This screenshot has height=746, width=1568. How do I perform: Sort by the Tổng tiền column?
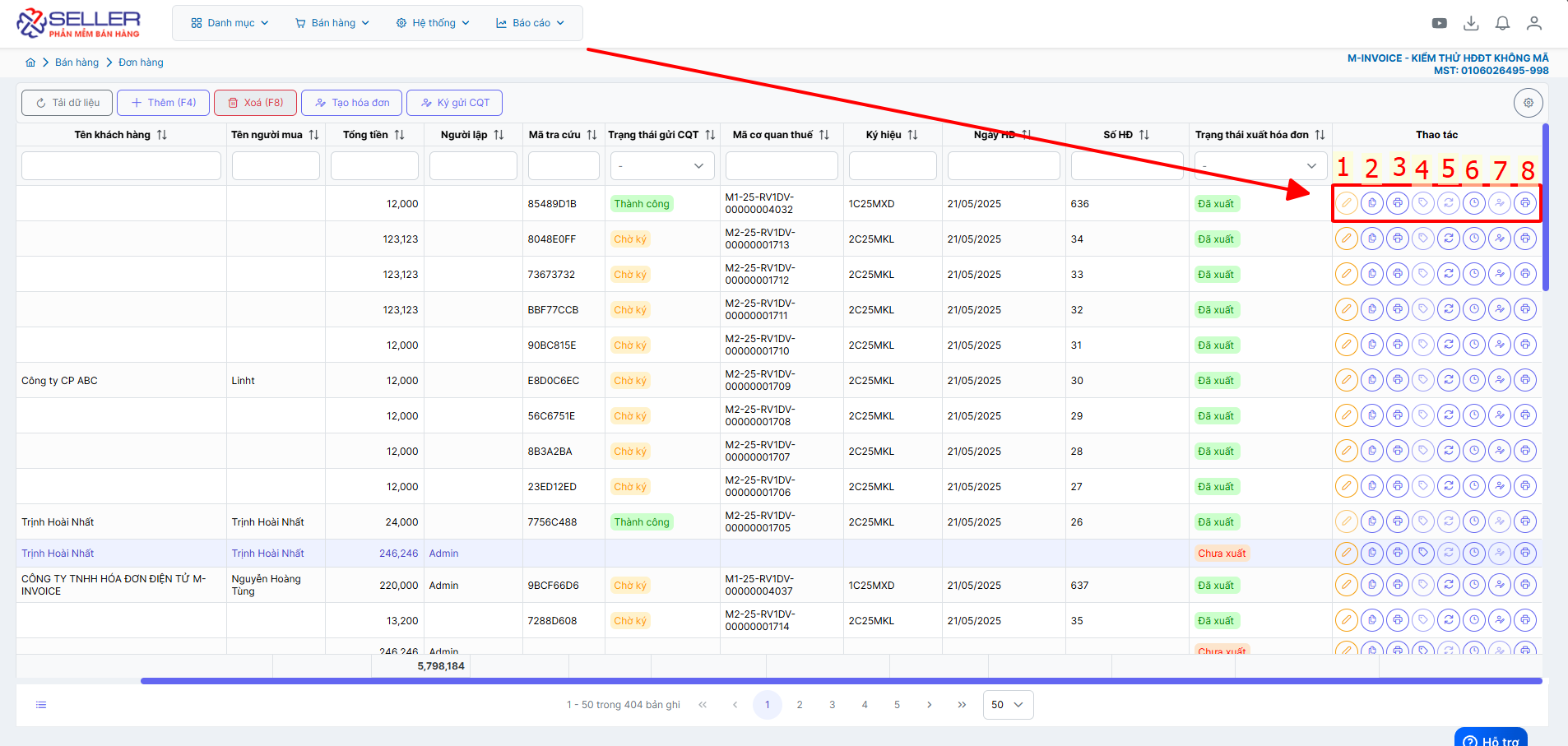tap(399, 135)
